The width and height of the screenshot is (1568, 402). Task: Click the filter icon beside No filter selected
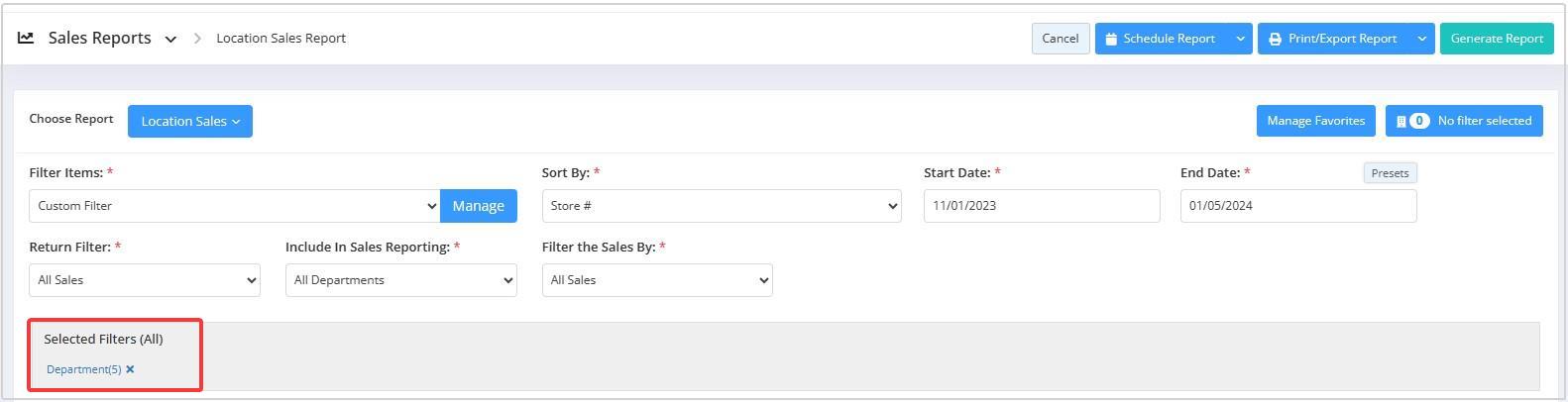(x=1400, y=121)
